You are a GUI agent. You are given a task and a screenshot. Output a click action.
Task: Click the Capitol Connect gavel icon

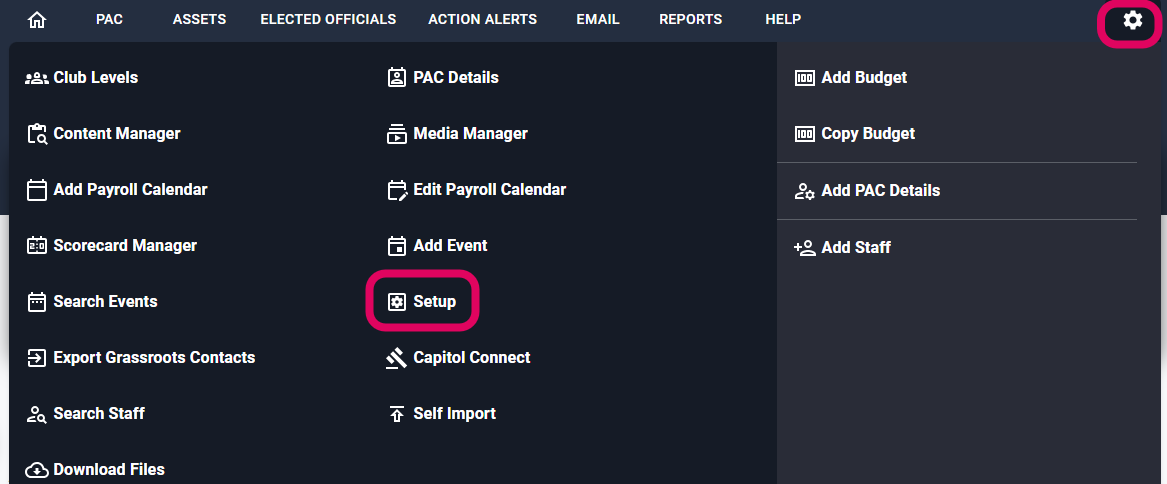[x=396, y=358]
